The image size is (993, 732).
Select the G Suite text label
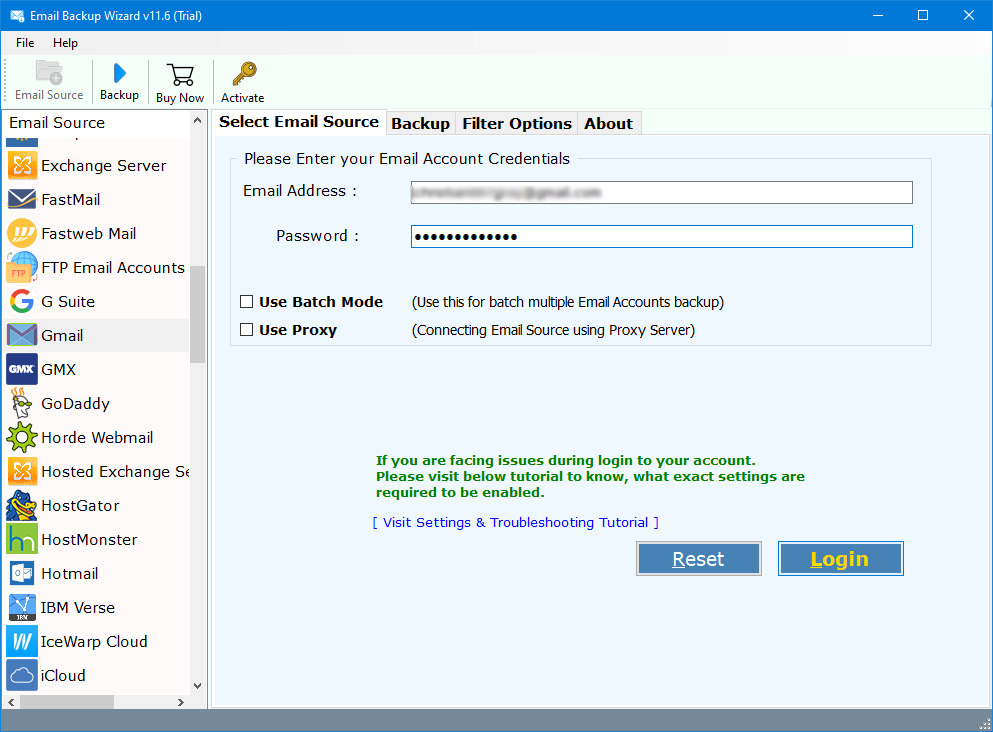tap(68, 301)
